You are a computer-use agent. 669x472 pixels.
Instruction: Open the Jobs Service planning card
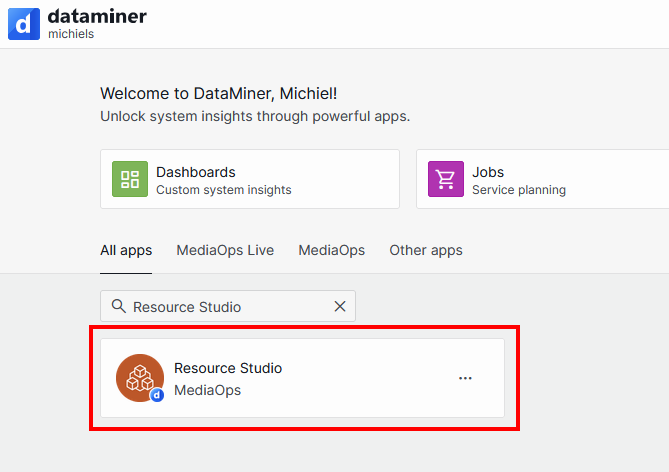click(543, 179)
